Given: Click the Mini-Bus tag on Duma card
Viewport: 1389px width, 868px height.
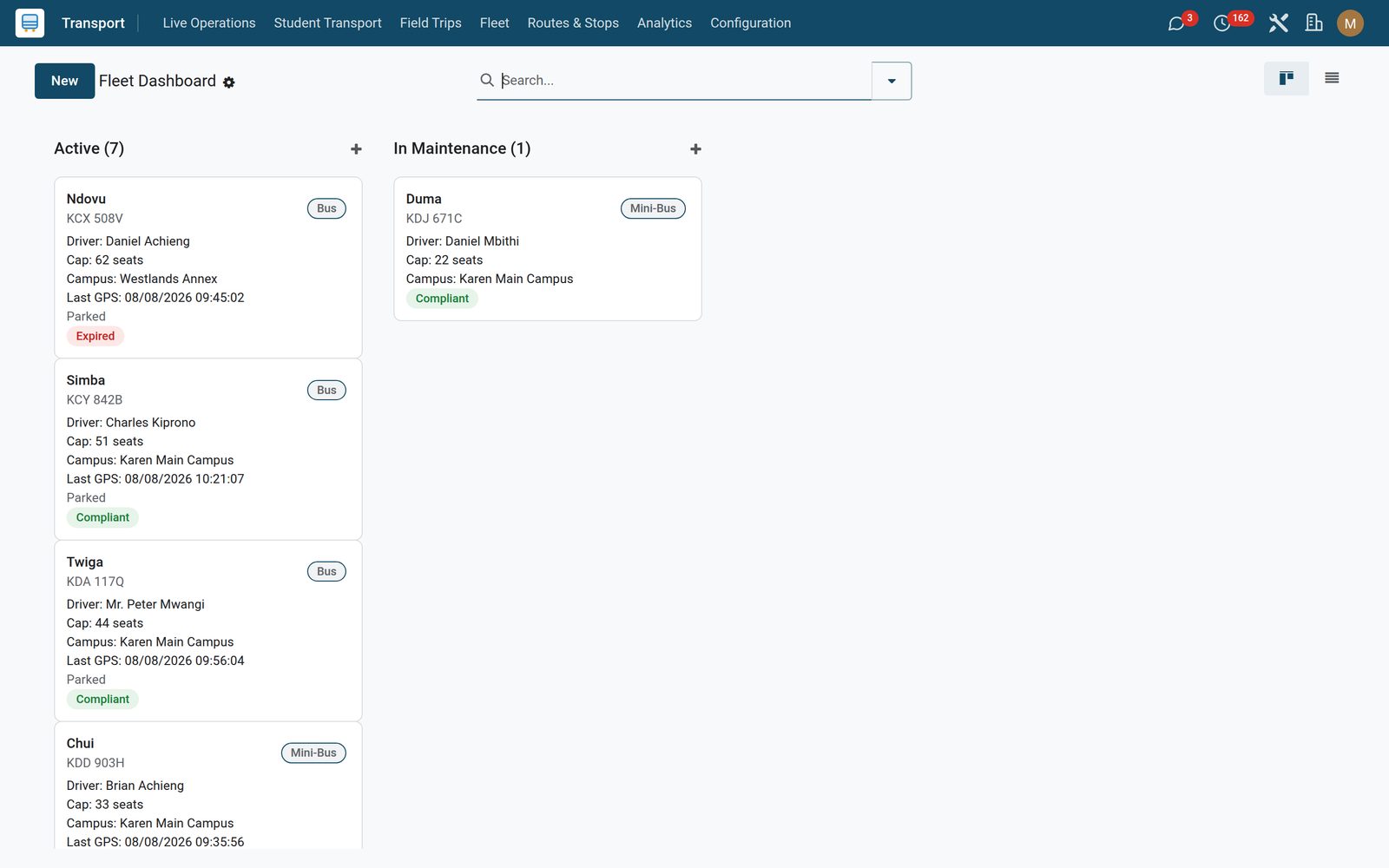Looking at the screenshot, I should [x=653, y=208].
